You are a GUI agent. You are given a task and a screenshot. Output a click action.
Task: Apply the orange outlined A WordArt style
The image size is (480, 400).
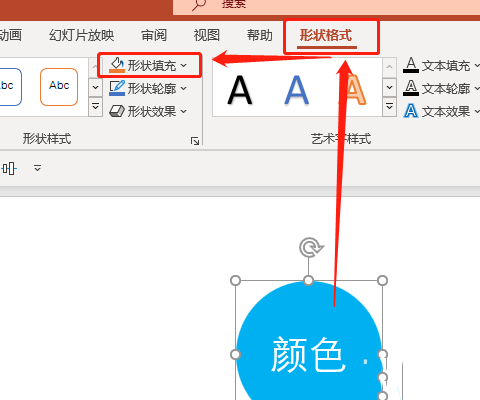click(354, 90)
